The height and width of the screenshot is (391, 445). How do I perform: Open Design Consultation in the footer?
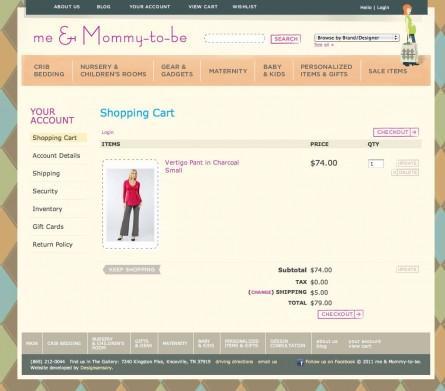click(288, 343)
